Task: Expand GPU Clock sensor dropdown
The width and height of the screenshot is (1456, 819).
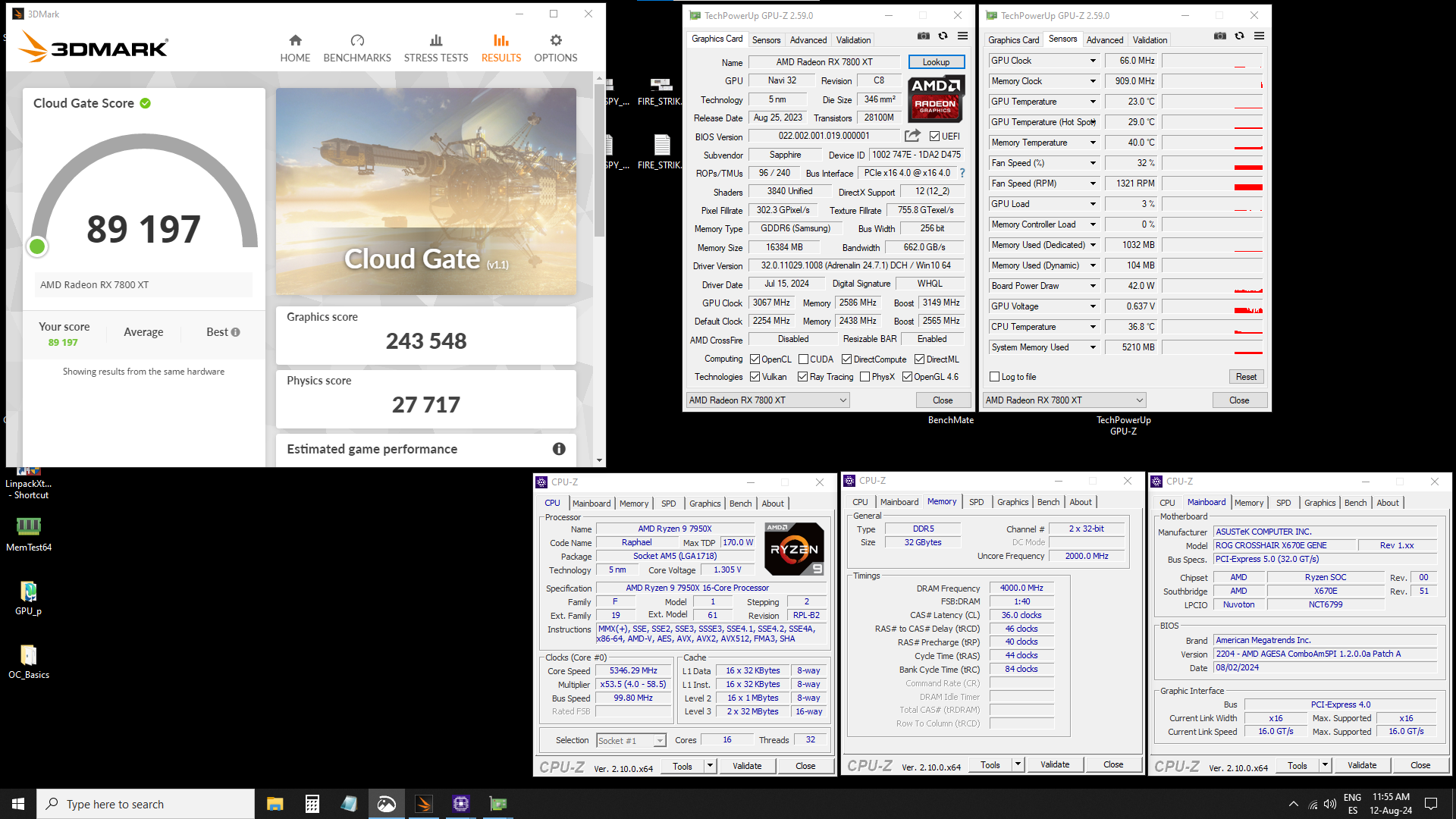Action: (x=1093, y=61)
